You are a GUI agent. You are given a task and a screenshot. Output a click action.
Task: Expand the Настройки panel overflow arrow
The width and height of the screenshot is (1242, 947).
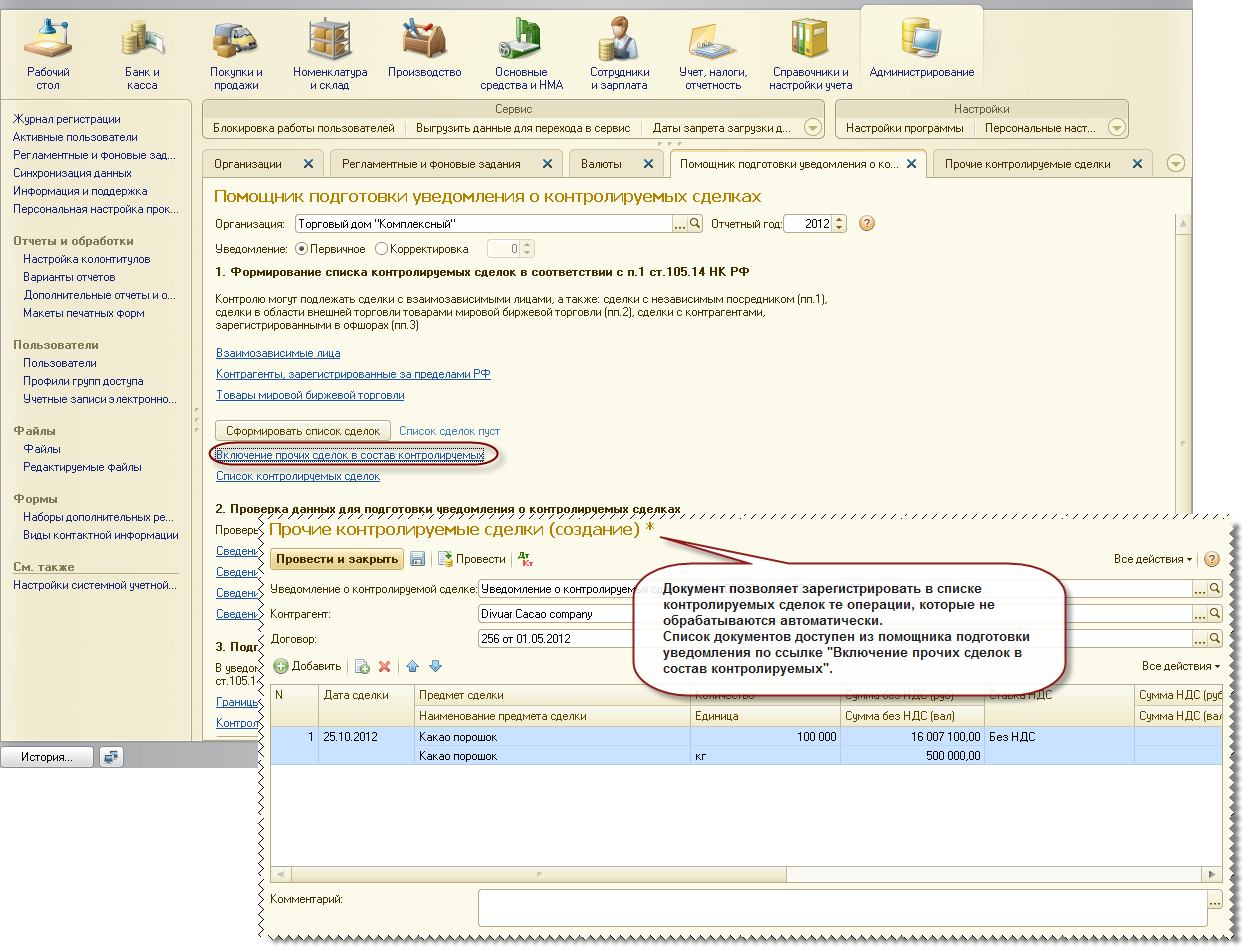click(1117, 128)
